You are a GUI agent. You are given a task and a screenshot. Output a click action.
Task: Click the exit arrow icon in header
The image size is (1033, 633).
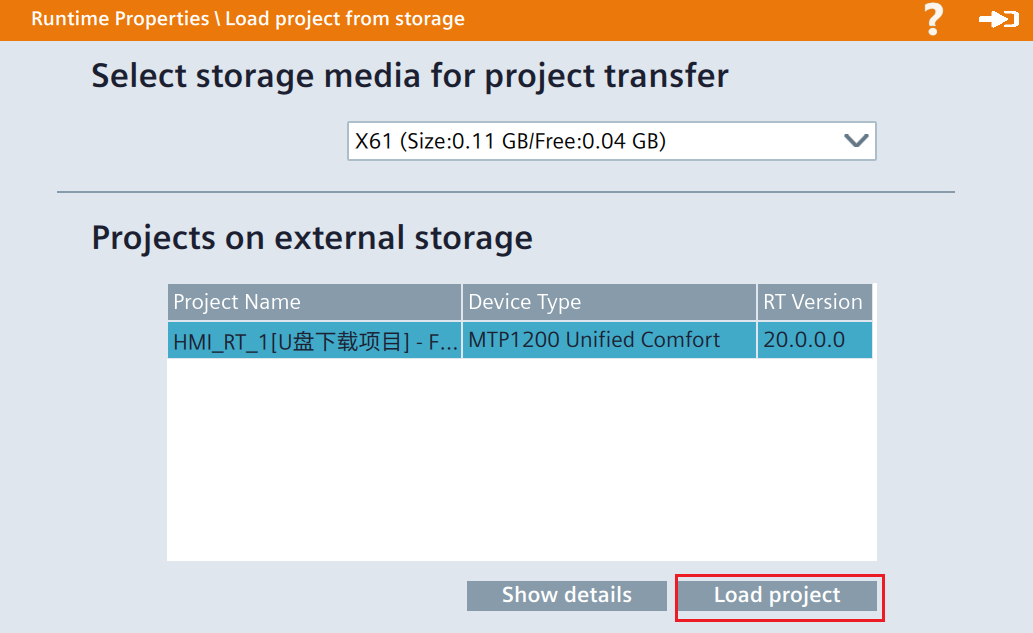[x=997, y=20]
